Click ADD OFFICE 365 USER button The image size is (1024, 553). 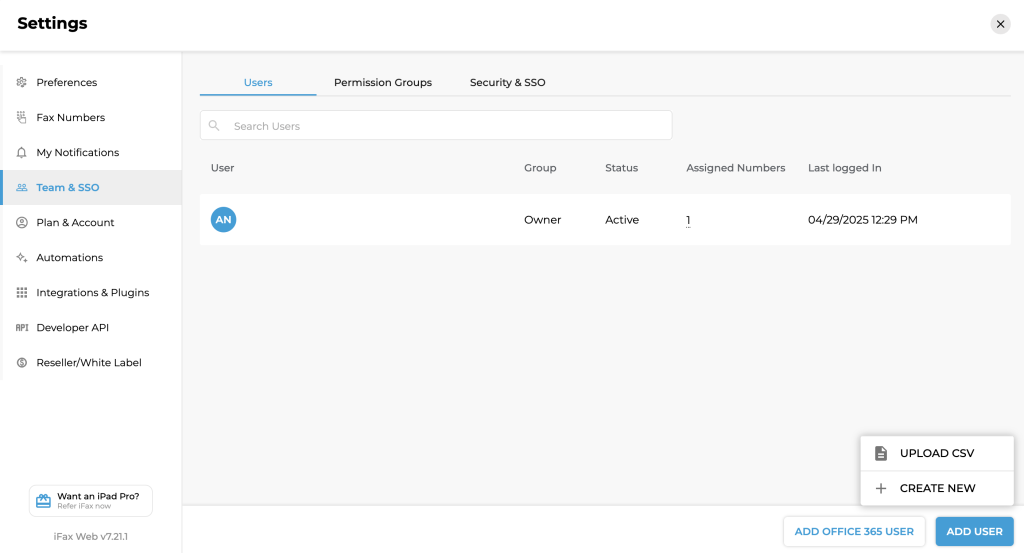(x=854, y=531)
